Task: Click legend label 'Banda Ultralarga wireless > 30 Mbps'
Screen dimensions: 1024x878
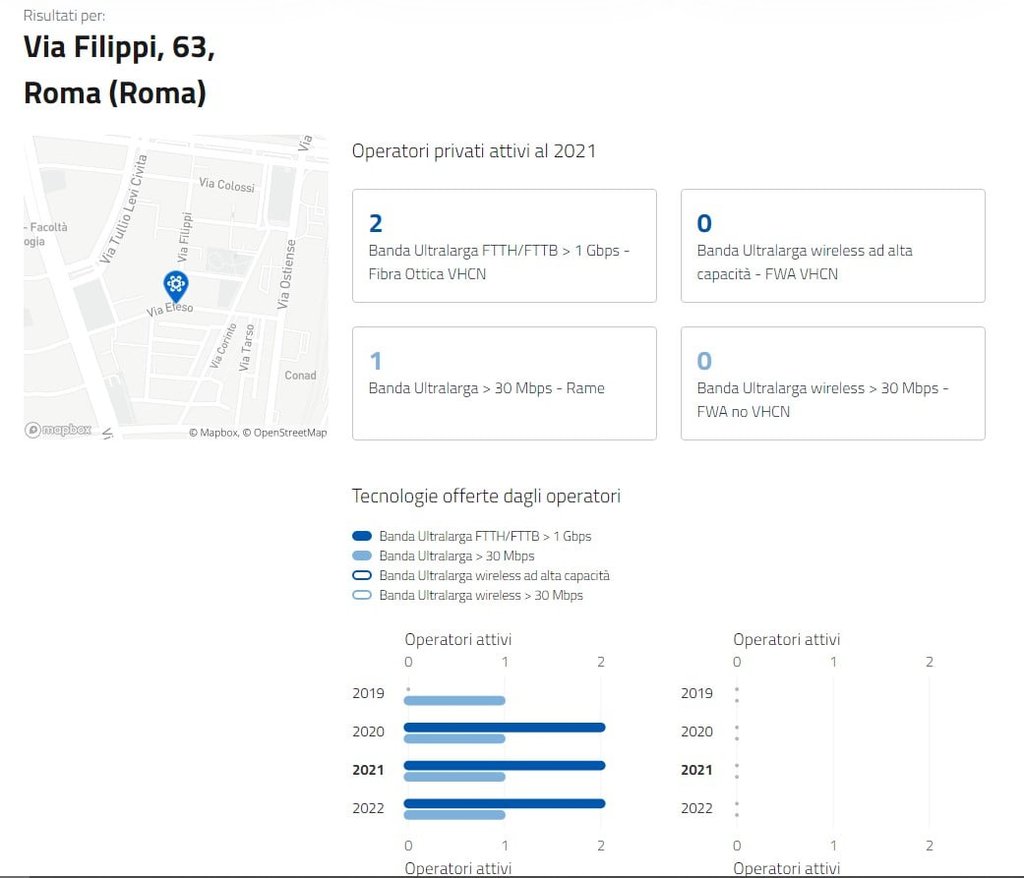Action: click(x=481, y=595)
